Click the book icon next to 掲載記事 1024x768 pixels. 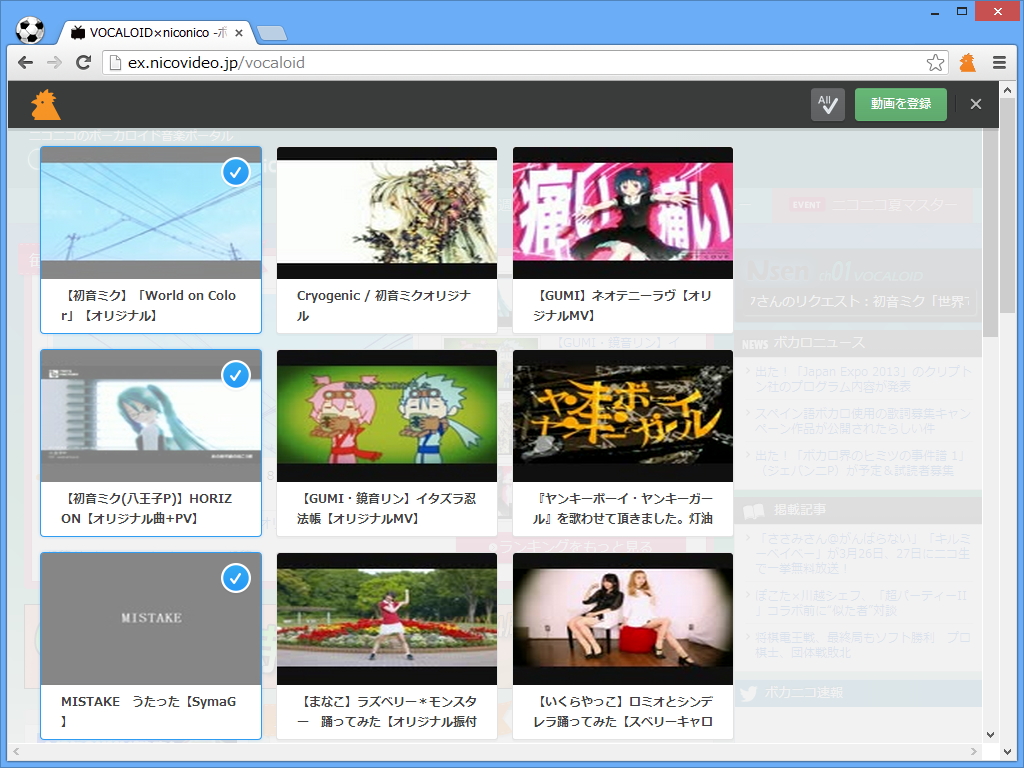coord(753,510)
